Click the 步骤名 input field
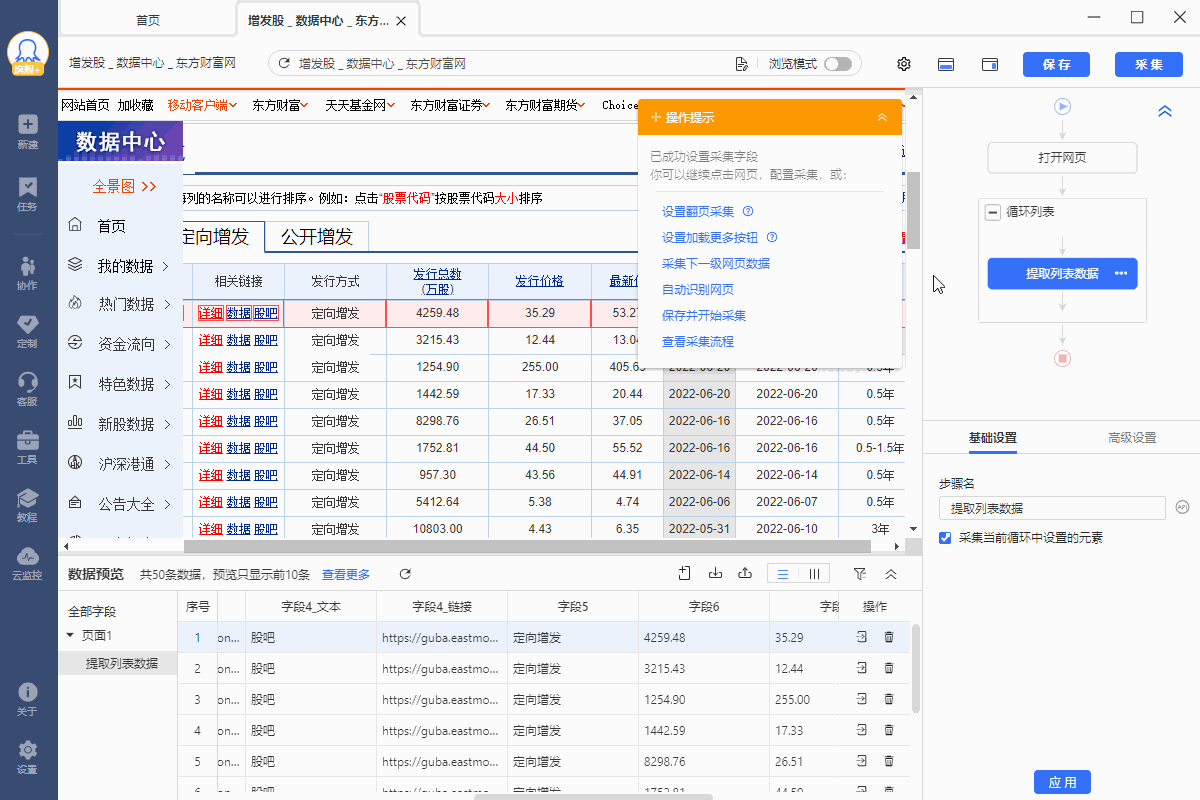This screenshot has height=800, width=1200. pos(1052,508)
